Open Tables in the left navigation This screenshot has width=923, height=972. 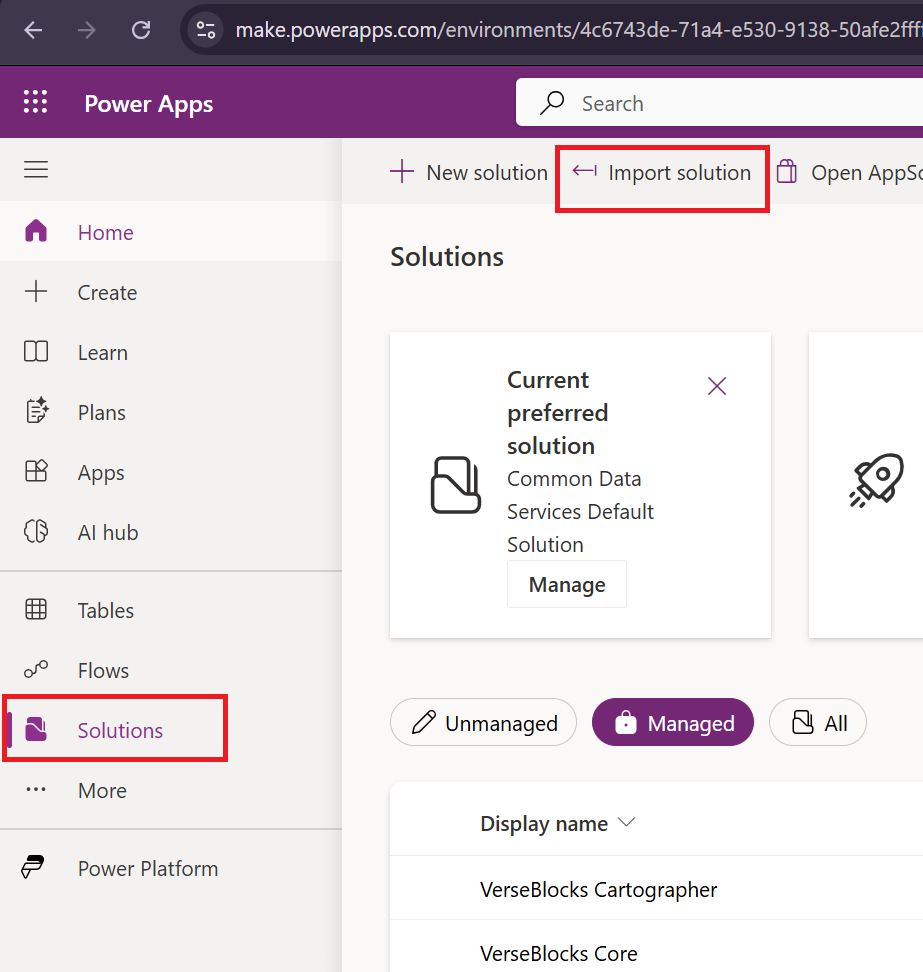pyautogui.click(x=171, y=610)
